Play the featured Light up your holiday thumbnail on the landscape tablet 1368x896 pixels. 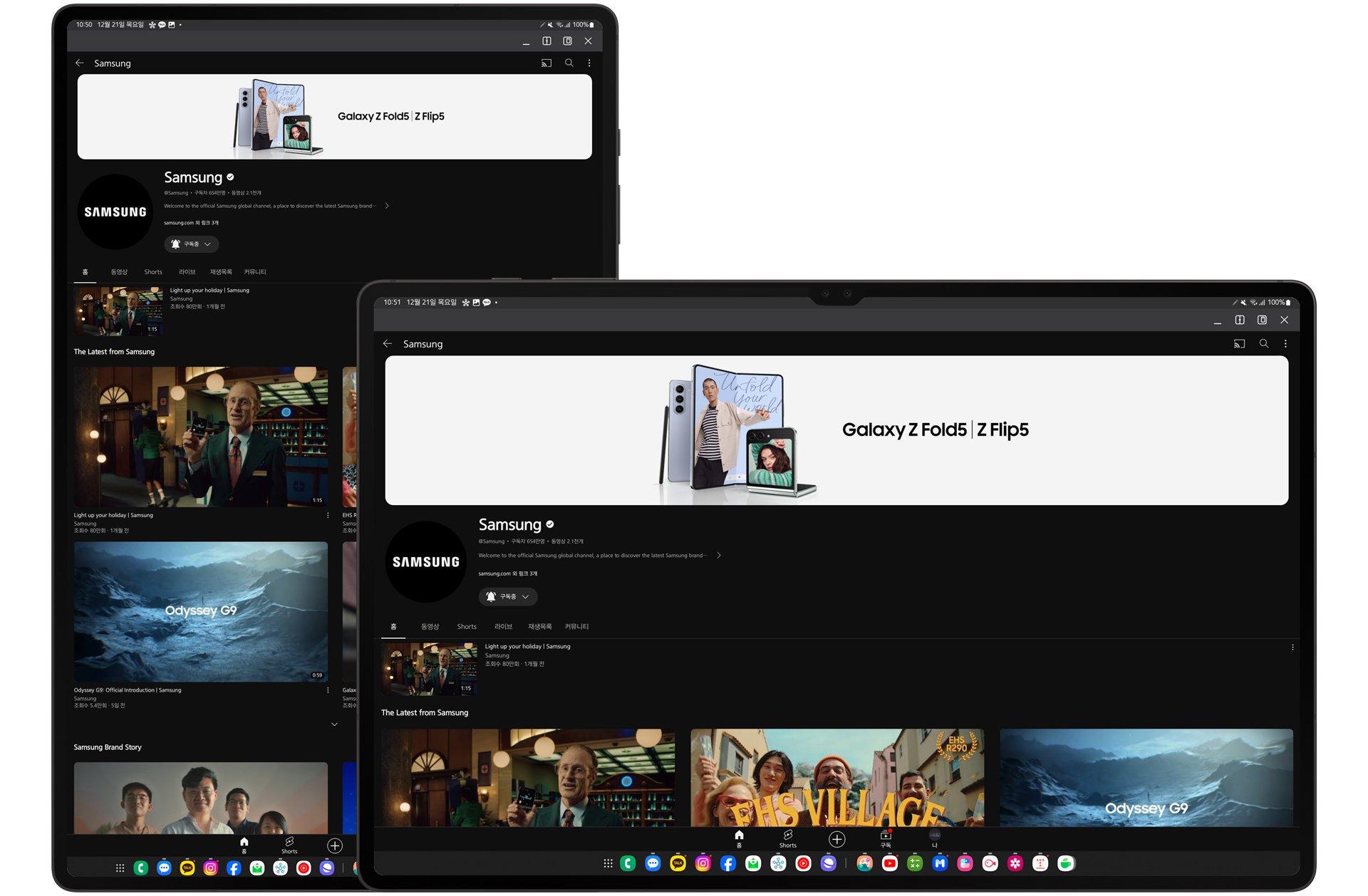pos(430,669)
